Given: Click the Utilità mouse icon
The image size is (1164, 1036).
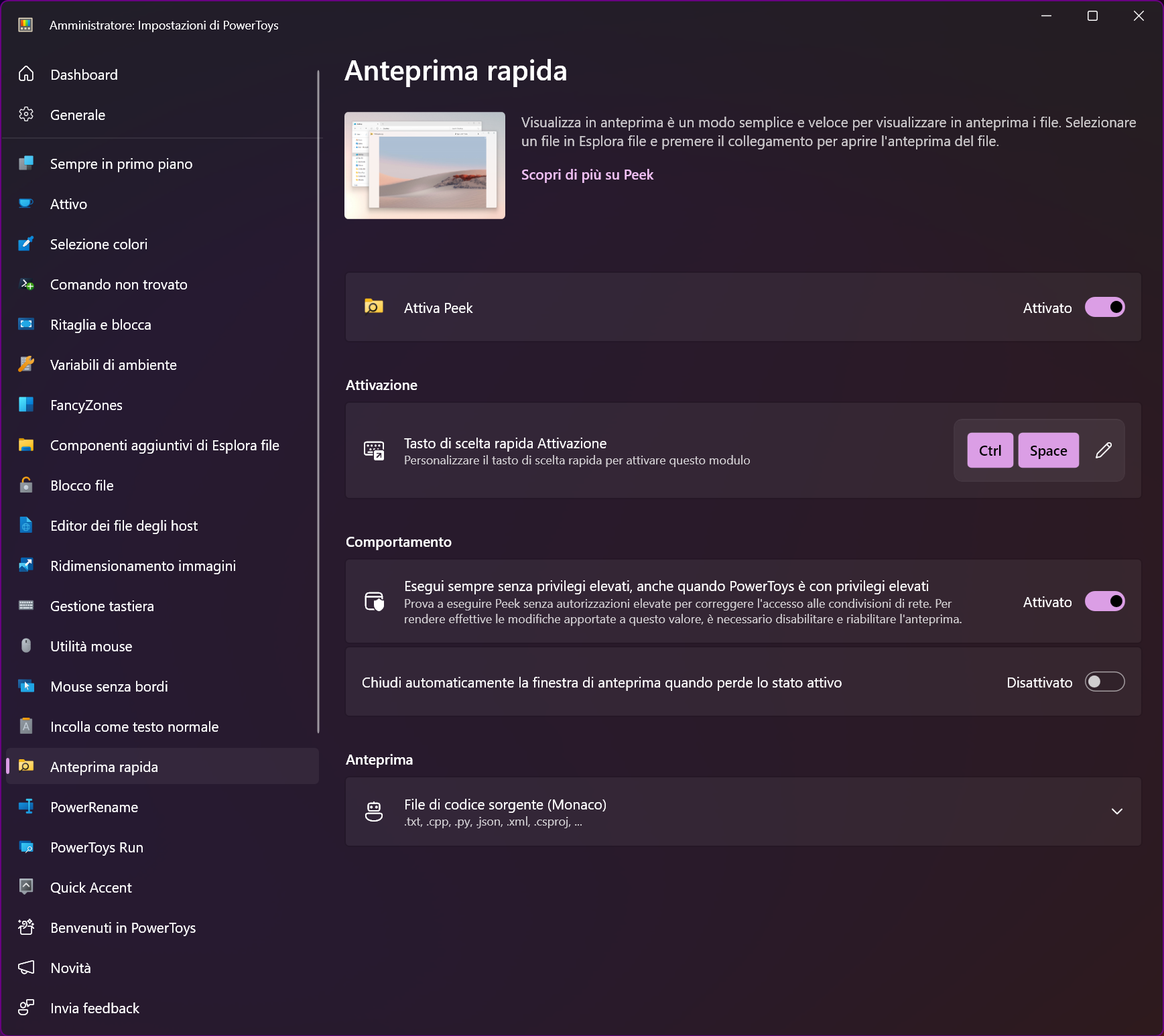Looking at the screenshot, I should [x=26, y=646].
